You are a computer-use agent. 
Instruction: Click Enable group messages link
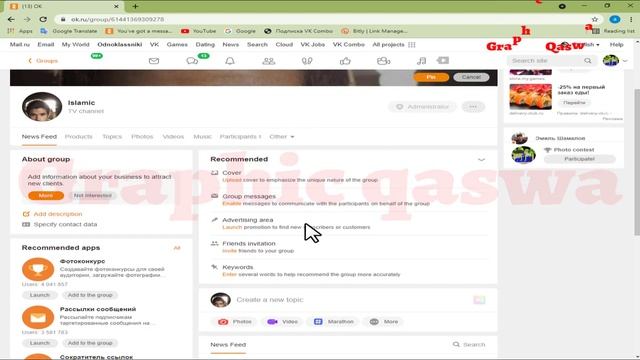231,204
